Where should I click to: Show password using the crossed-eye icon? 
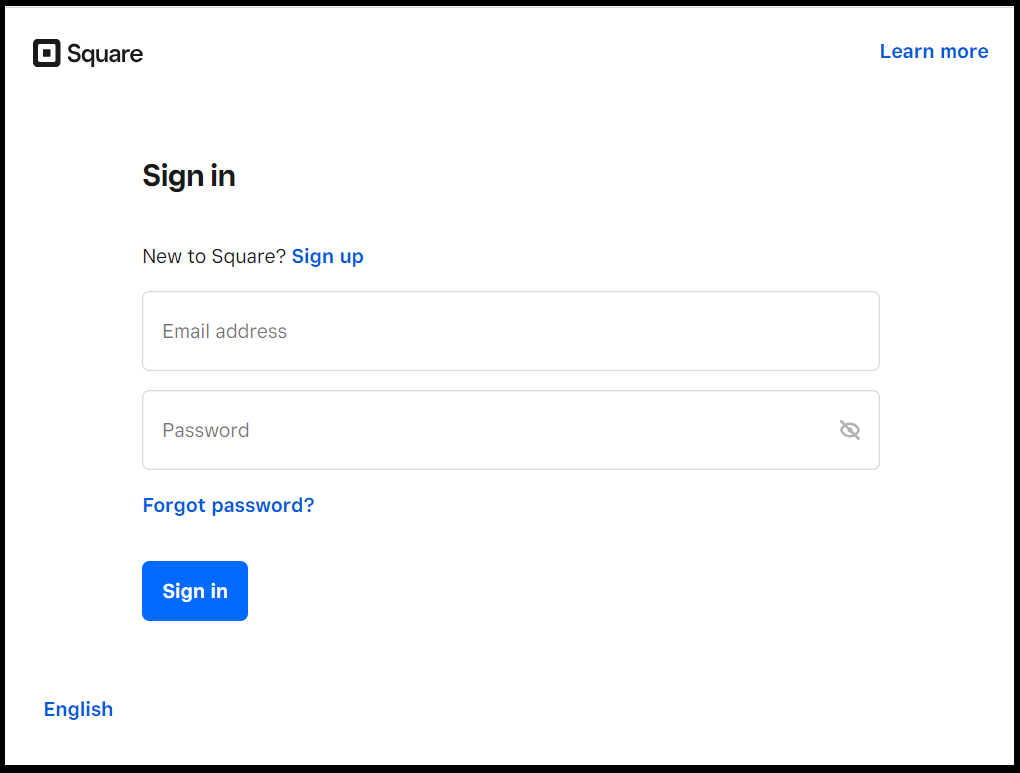[849, 430]
